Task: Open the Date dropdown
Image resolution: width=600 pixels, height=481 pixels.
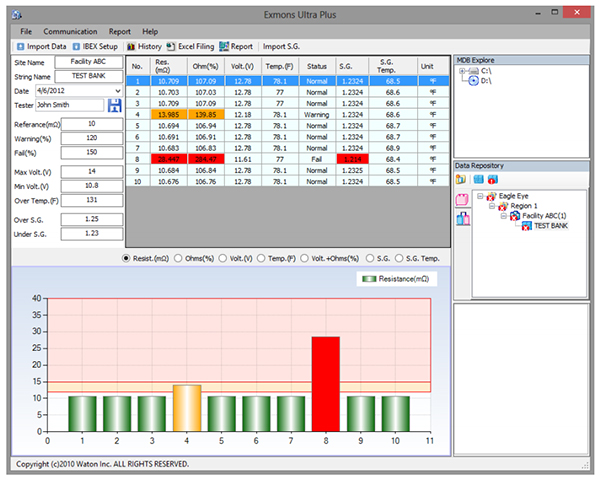Action: (x=118, y=90)
